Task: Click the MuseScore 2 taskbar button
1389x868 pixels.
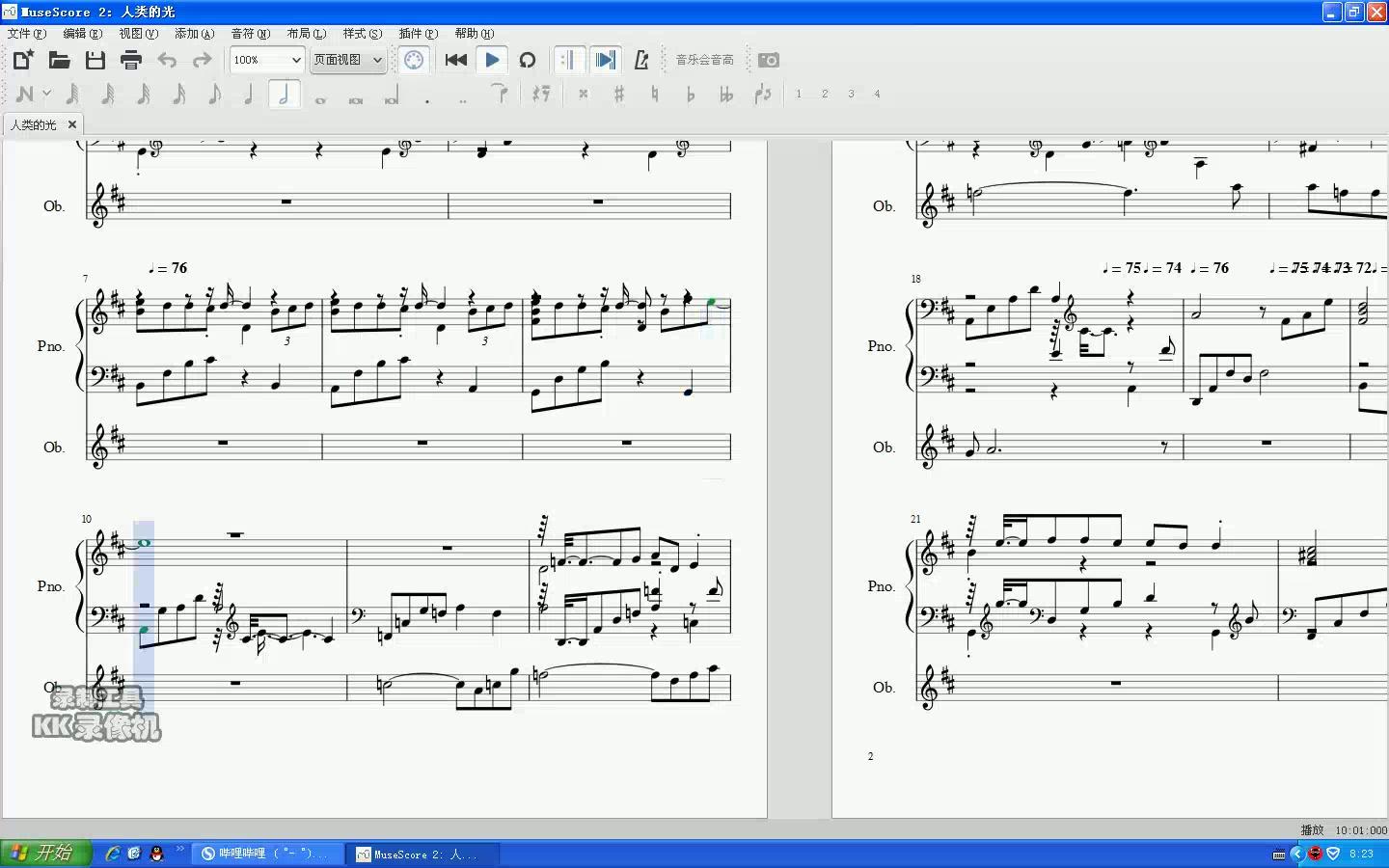Action: (x=422, y=854)
